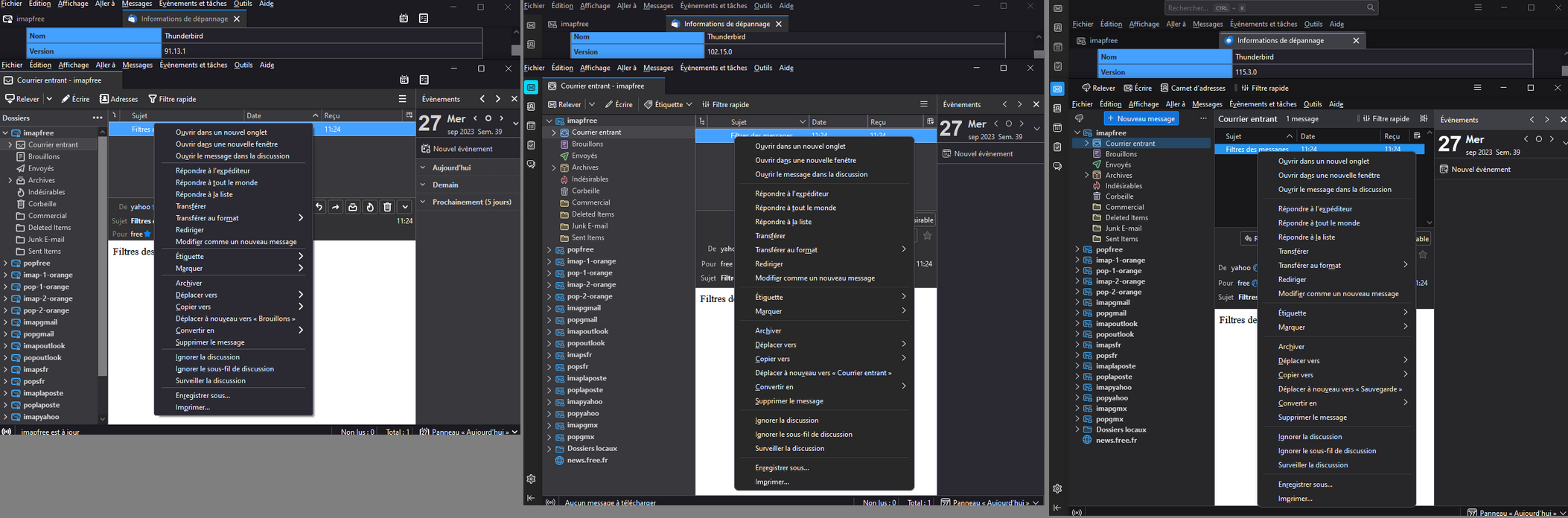
Task: Toggle the star on the Thunderbird 102 message header
Action: click(x=927, y=236)
